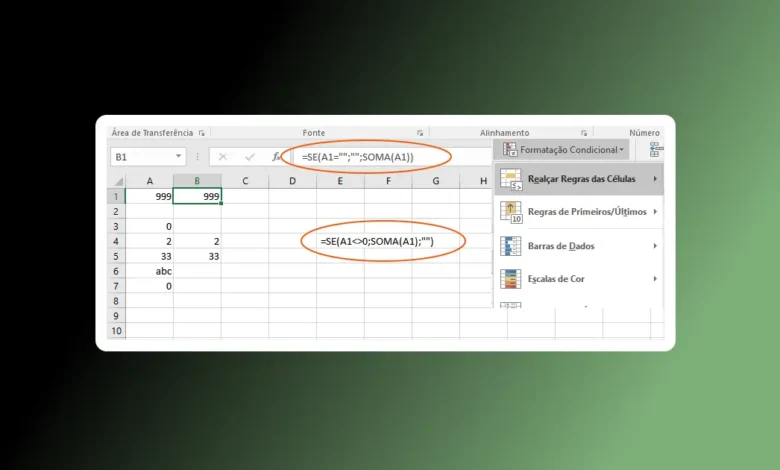Select row 5 header
780x470 pixels.
point(116,256)
